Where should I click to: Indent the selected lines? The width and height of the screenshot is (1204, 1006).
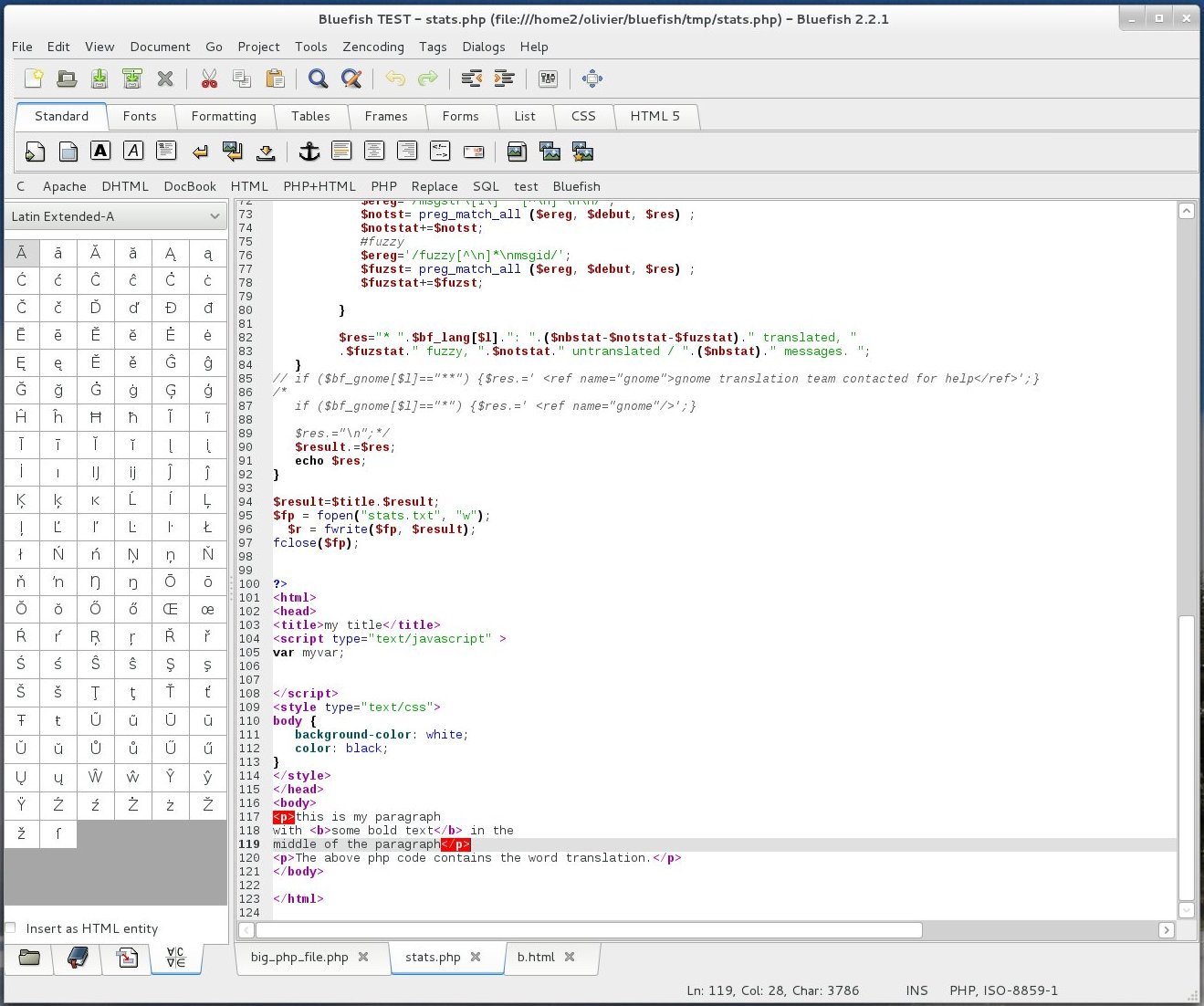pos(504,79)
